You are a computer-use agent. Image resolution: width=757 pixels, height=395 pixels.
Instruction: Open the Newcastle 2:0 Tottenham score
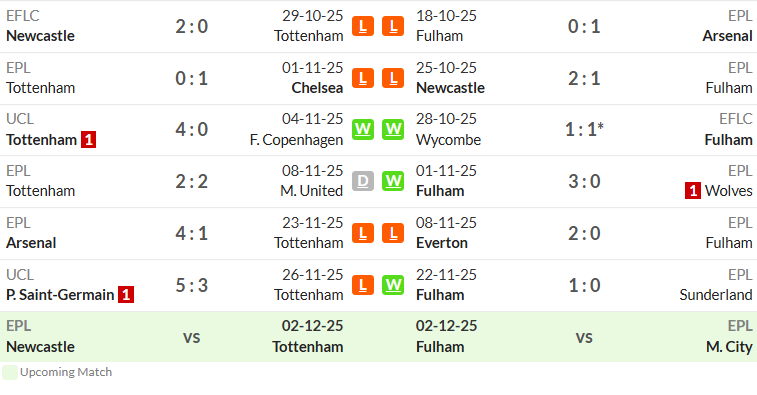(x=192, y=26)
